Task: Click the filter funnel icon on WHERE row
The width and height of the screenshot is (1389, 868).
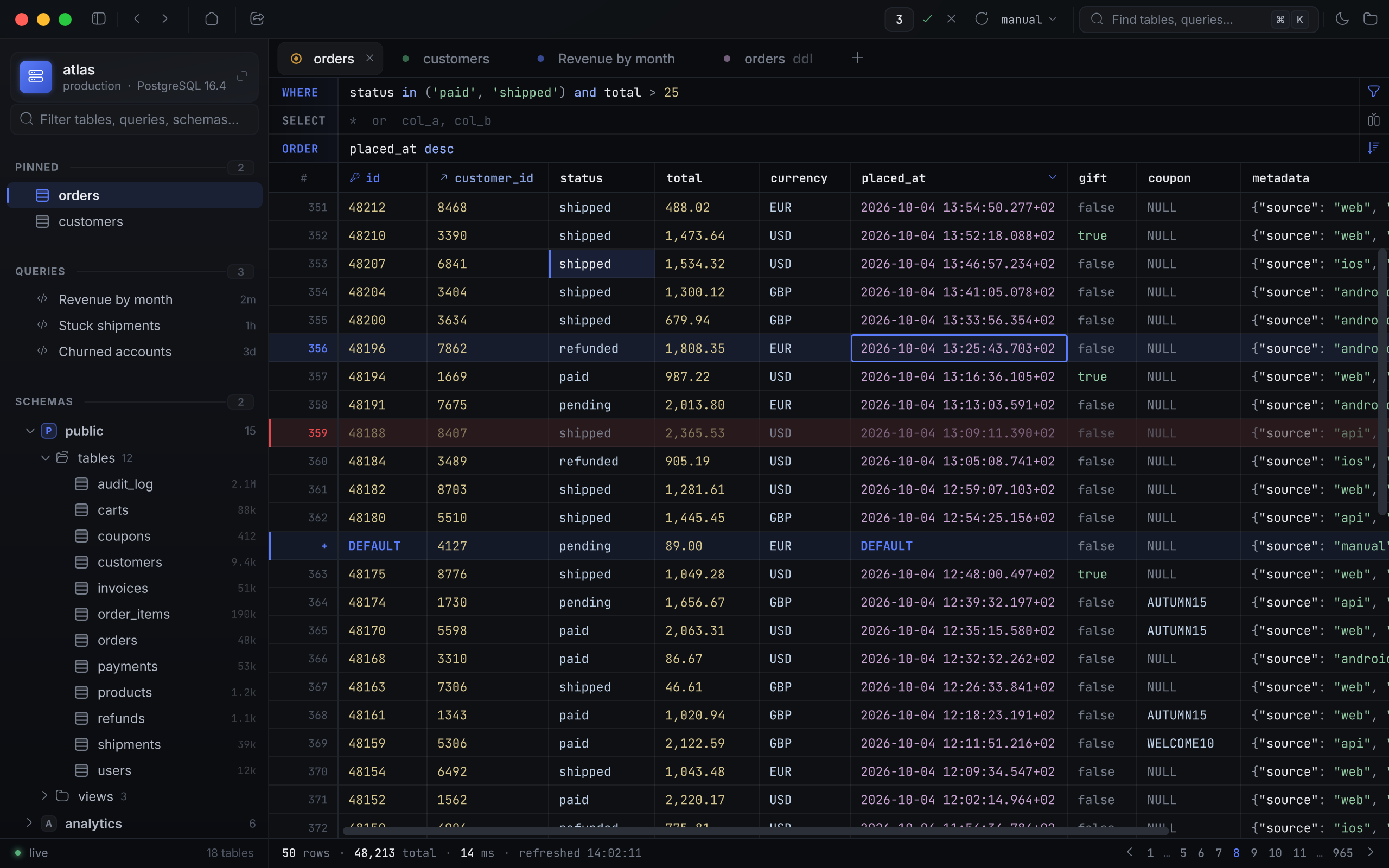Action: 1373,92
